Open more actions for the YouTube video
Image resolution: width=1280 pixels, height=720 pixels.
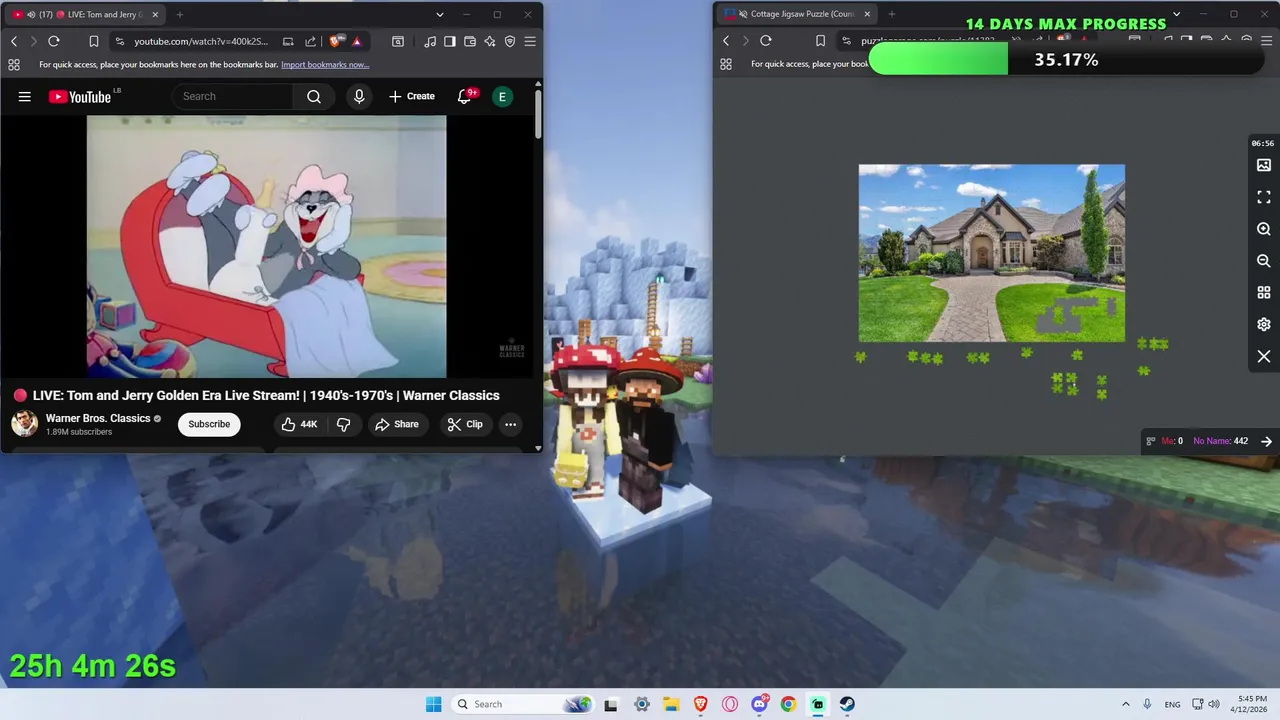coord(510,424)
